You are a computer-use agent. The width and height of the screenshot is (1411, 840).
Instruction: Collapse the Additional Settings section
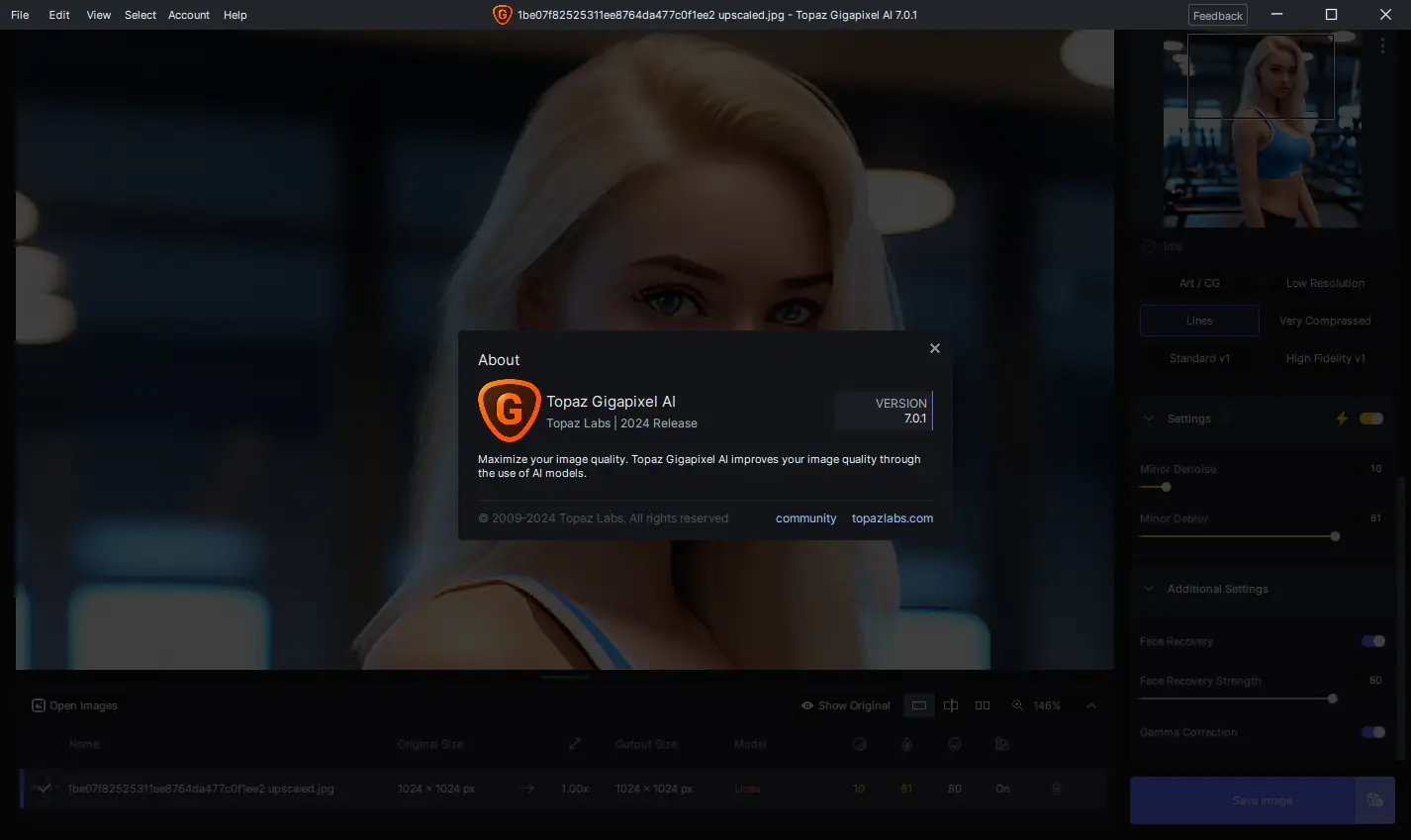[1149, 589]
